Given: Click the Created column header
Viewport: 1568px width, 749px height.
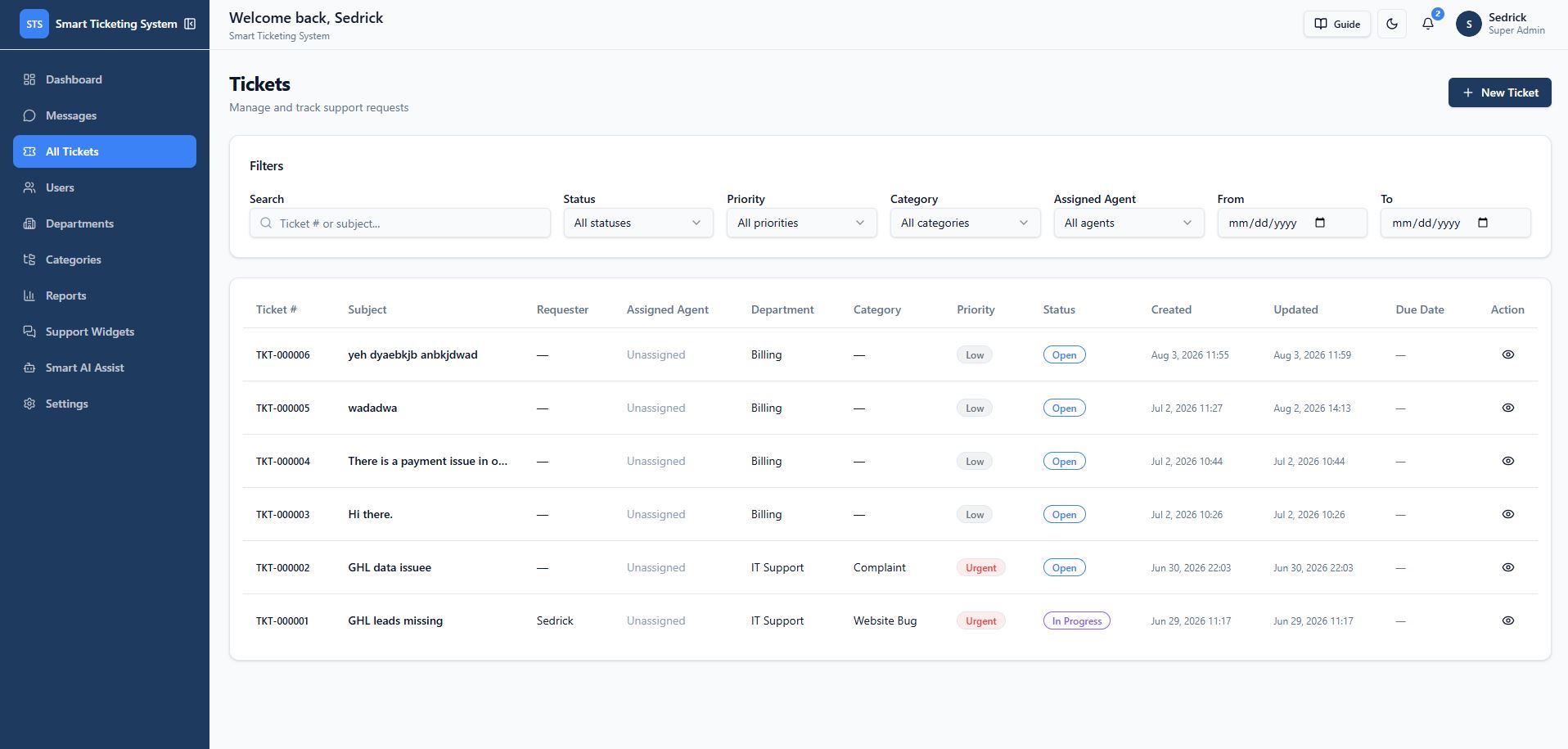Looking at the screenshot, I should (1171, 309).
